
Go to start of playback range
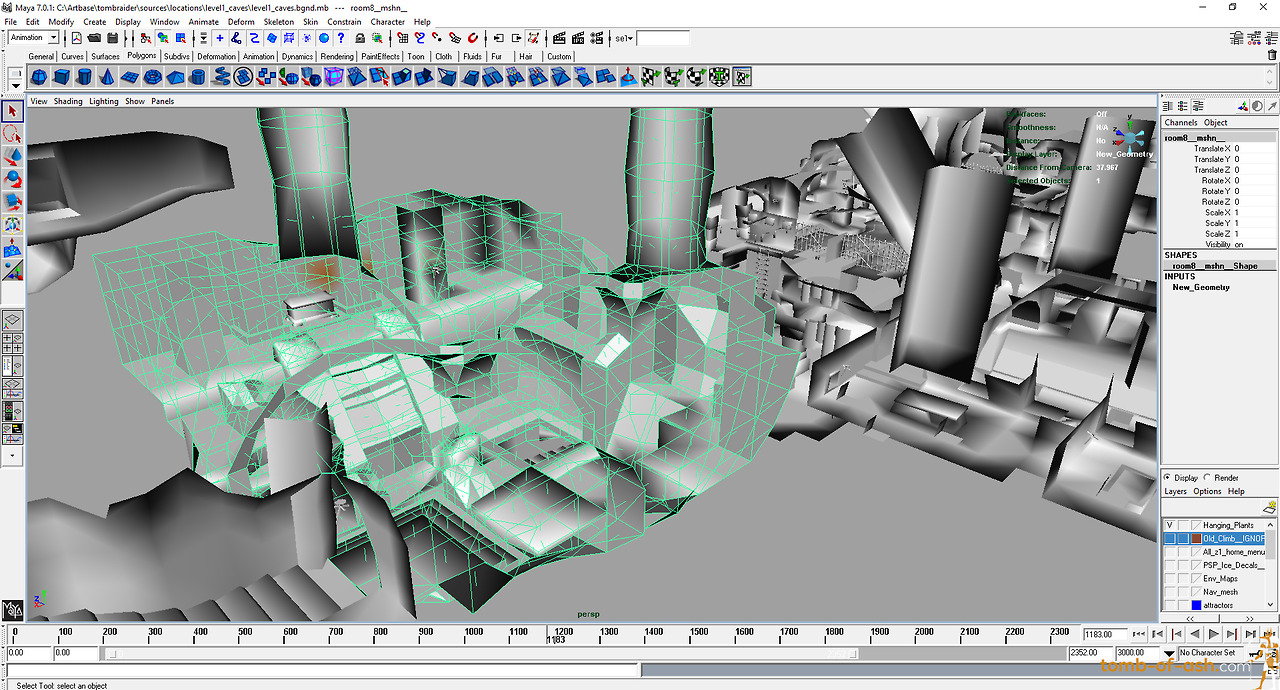1138,634
